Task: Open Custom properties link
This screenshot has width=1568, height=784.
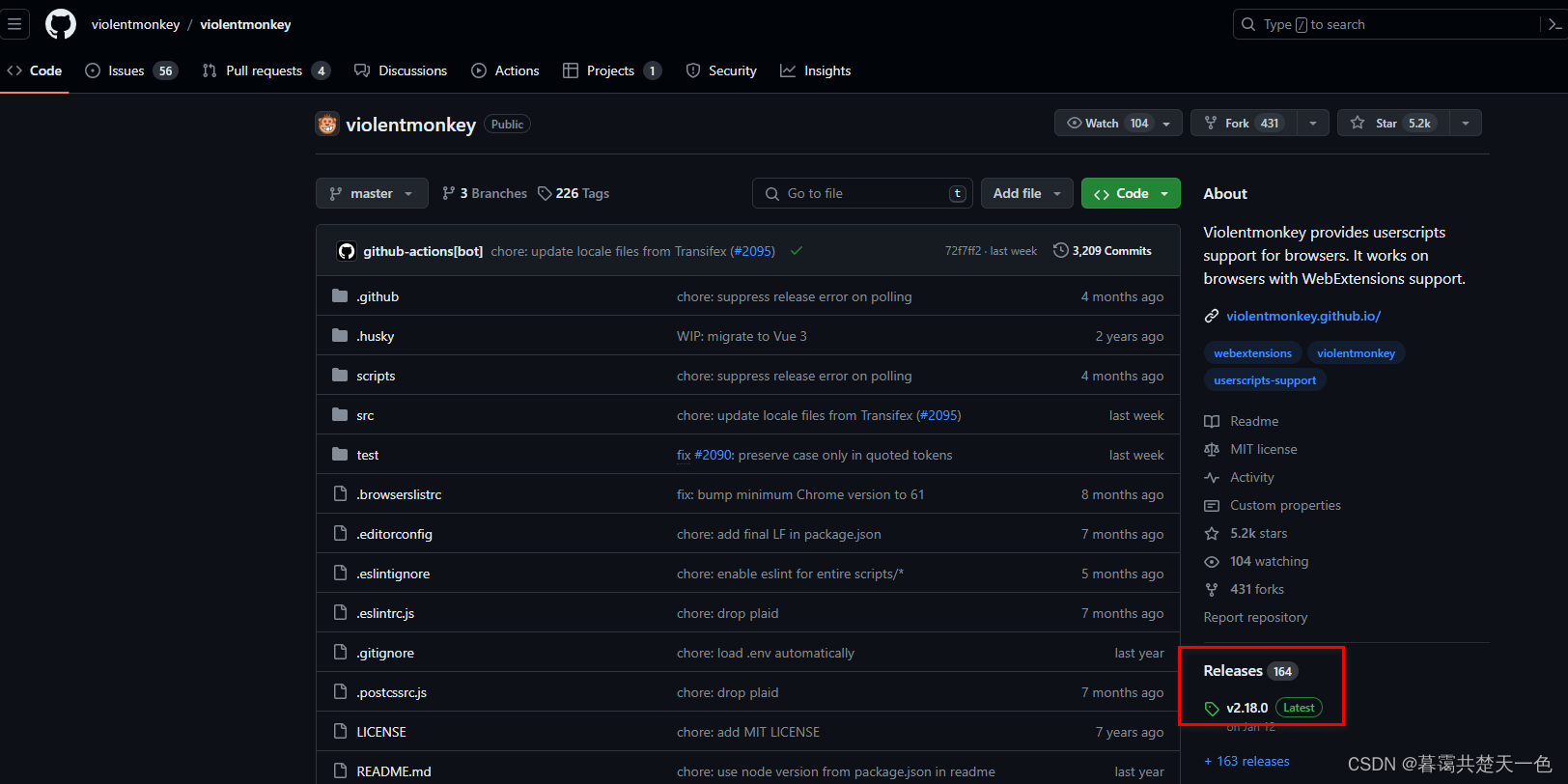Action: coord(1273,505)
